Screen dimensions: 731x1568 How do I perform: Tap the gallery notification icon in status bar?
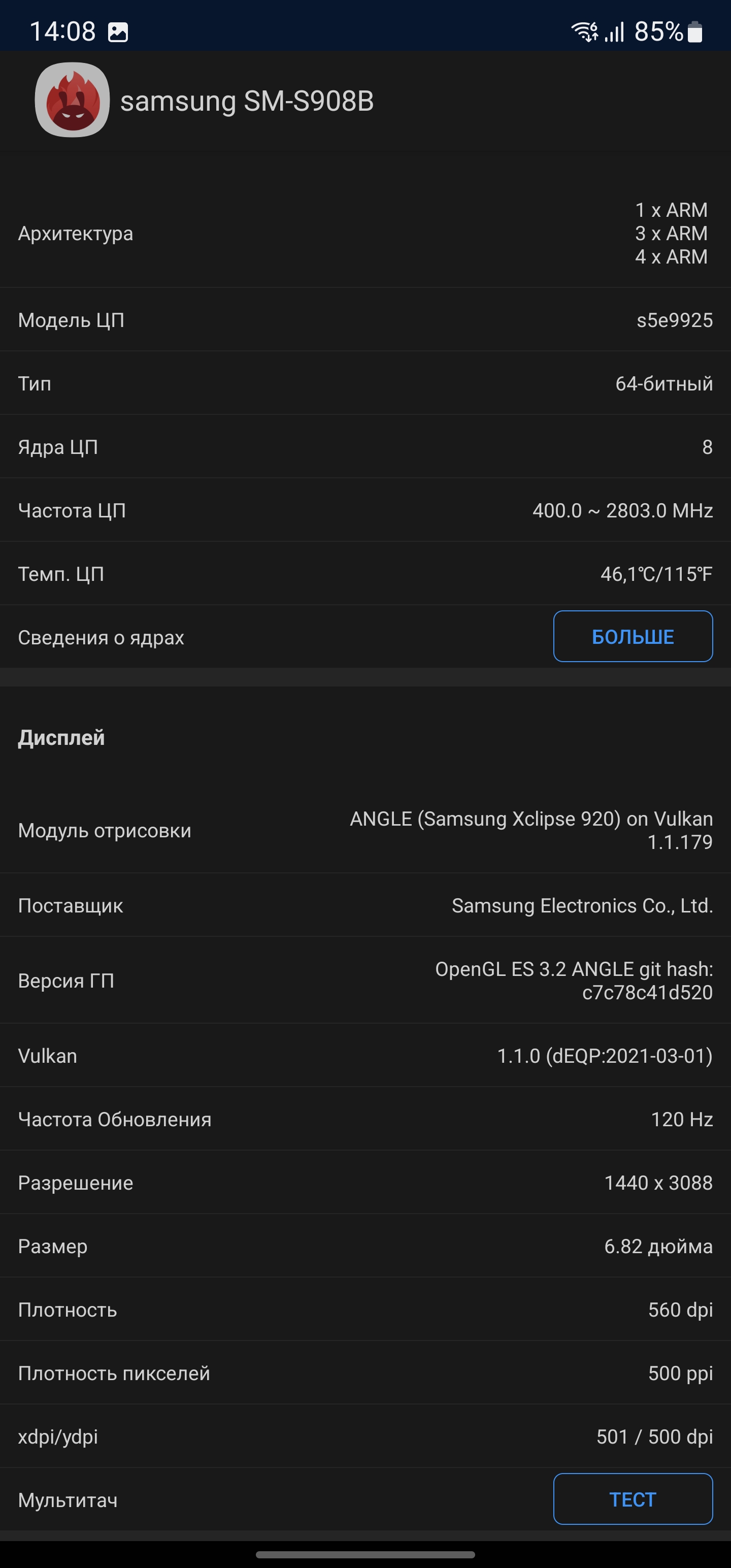point(117,32)
